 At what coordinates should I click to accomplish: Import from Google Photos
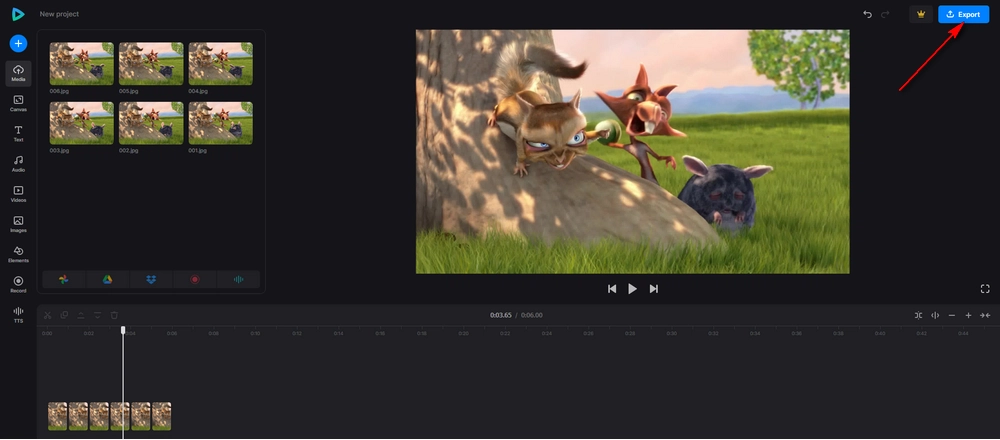[64, 279]
